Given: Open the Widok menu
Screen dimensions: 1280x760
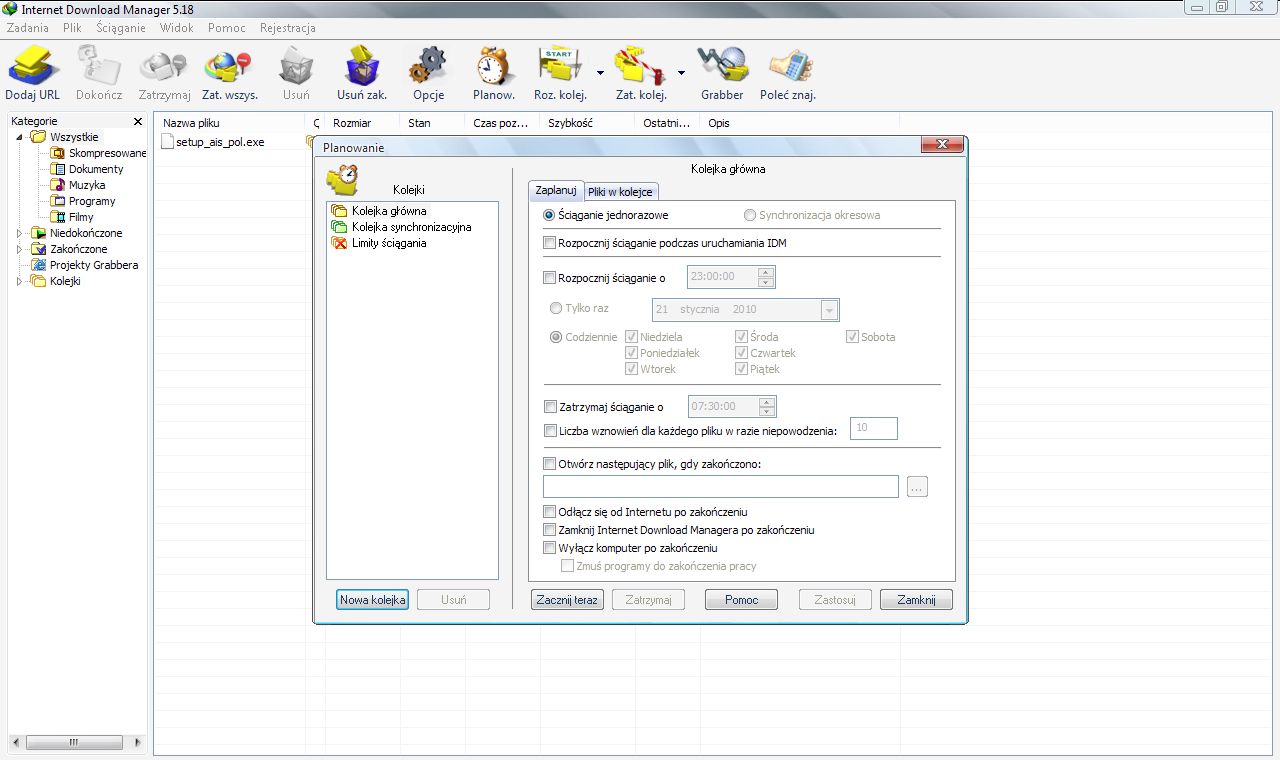Looking at the screenshot, I should (177, 28).
